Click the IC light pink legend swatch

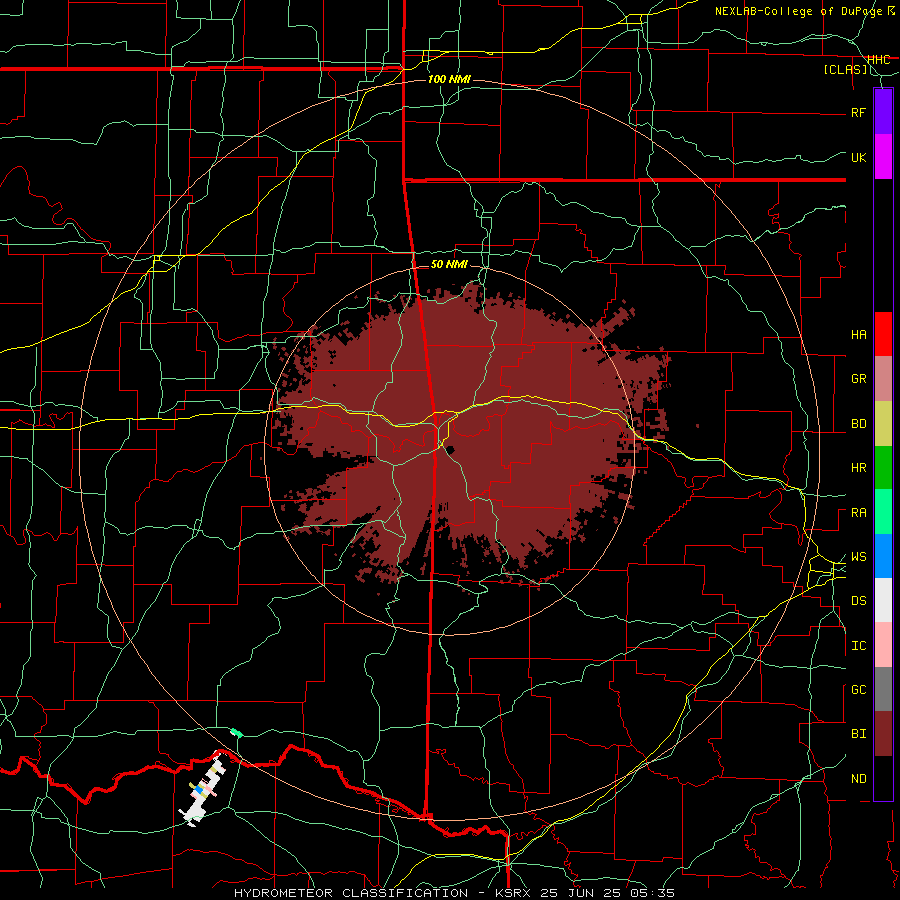pos(883,645)
